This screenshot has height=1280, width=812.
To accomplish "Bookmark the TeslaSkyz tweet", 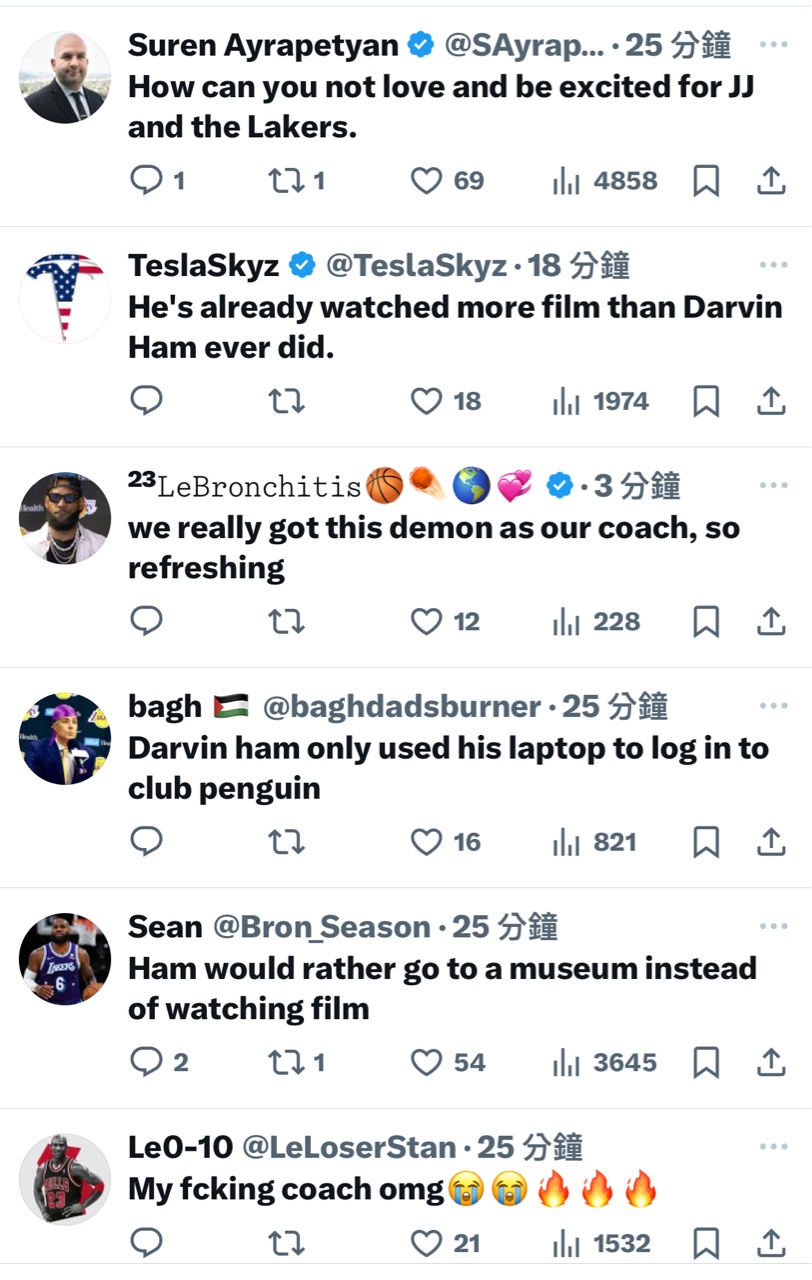I will 706,401.
